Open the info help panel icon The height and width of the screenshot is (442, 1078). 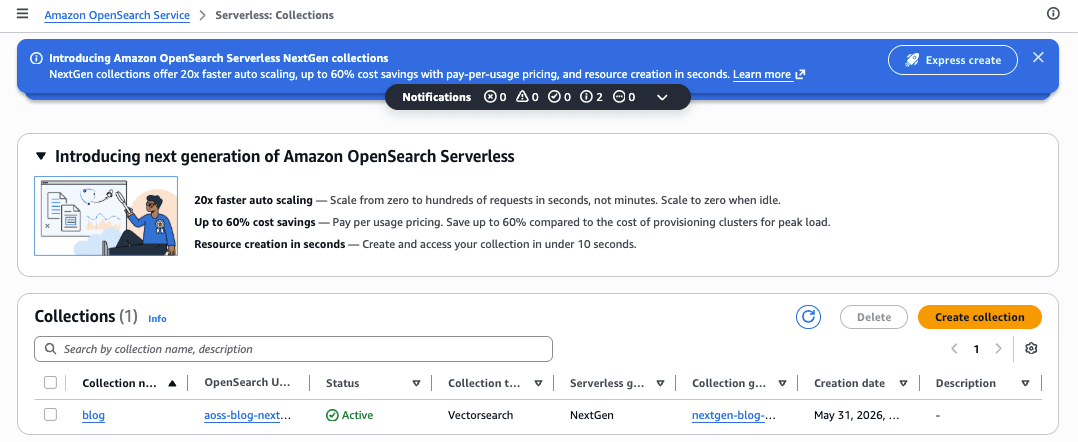1053,14
